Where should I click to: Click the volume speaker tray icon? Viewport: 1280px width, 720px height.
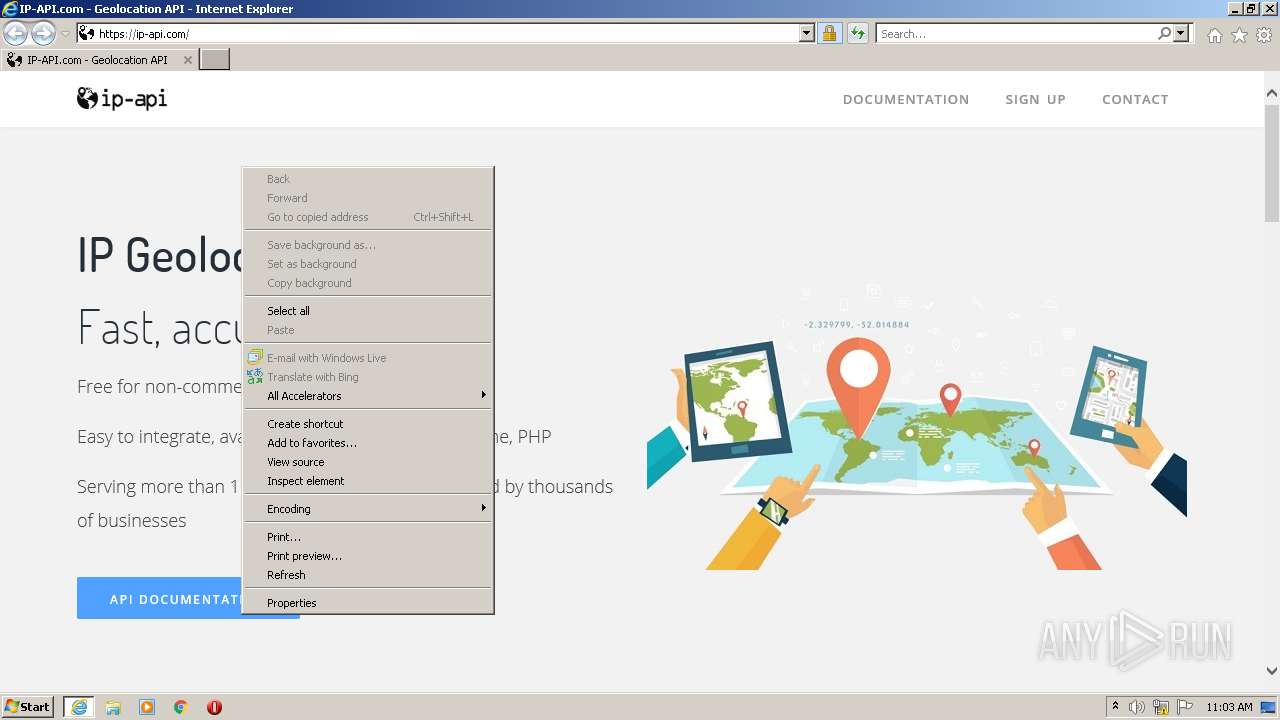[x=1137, y=707]
